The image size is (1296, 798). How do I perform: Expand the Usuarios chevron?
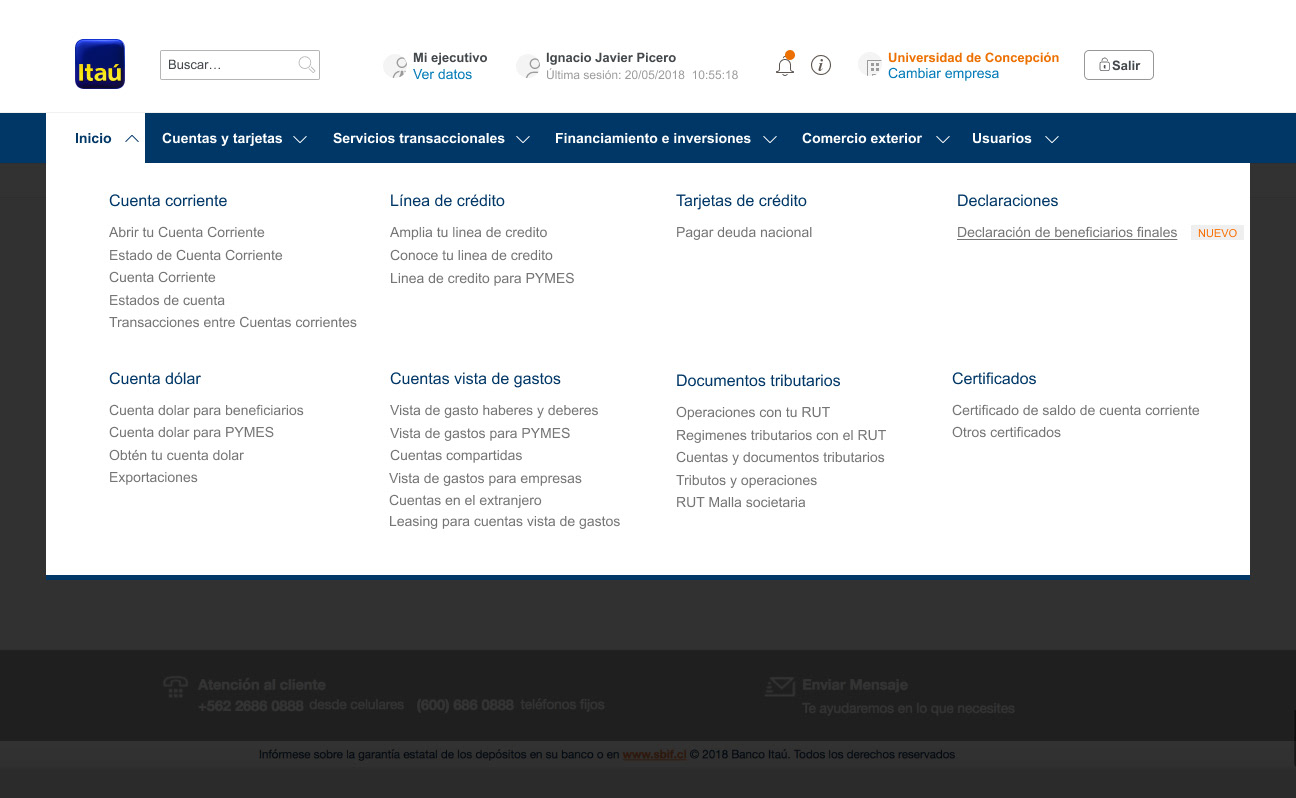pyautogui.click(x=1052, y=140)
